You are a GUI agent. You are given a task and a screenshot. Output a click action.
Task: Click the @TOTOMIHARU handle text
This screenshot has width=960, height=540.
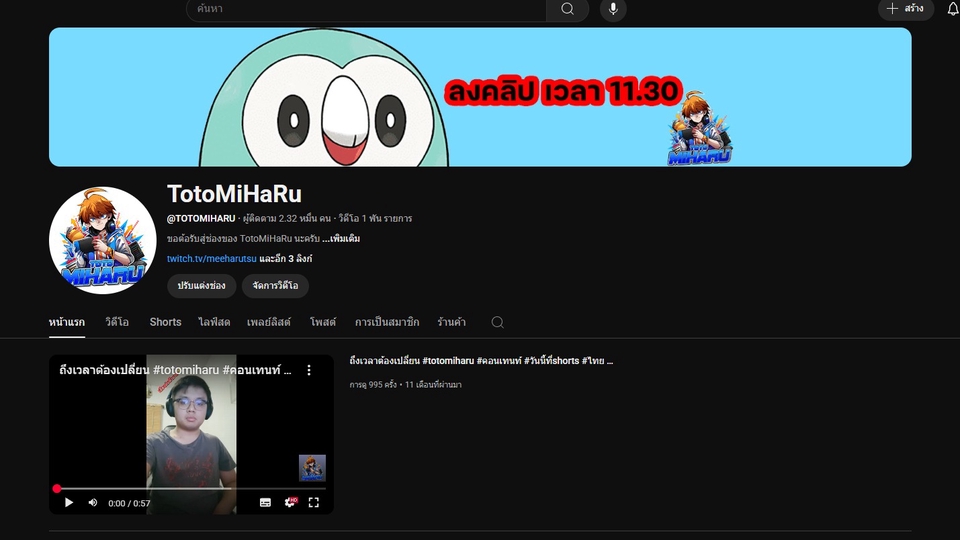(x=201, y=219)
